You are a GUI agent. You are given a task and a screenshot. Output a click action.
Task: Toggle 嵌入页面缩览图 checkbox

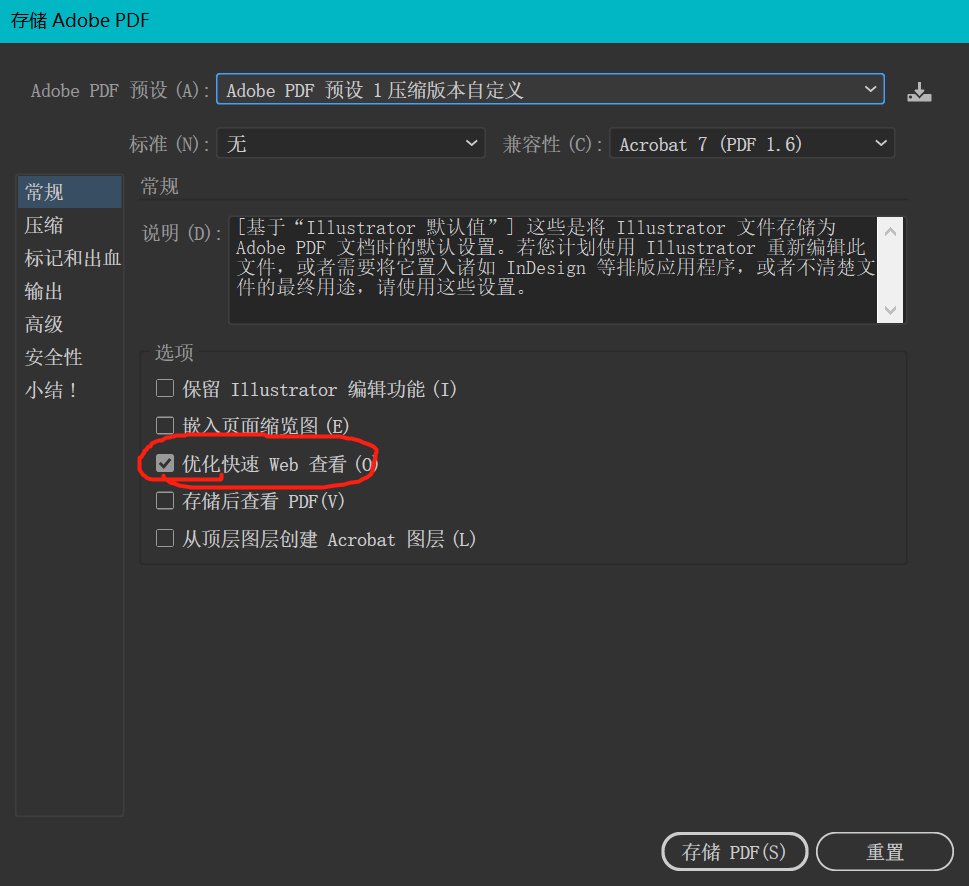(x=165, y=425)
